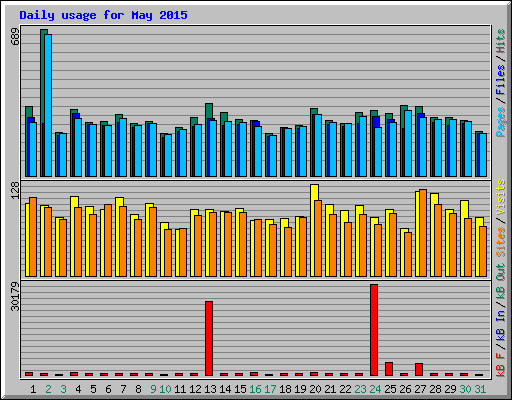This screenshot has height=400, width=512.
Task: Click day 1 on the x-axis
Action: [33, 389]
